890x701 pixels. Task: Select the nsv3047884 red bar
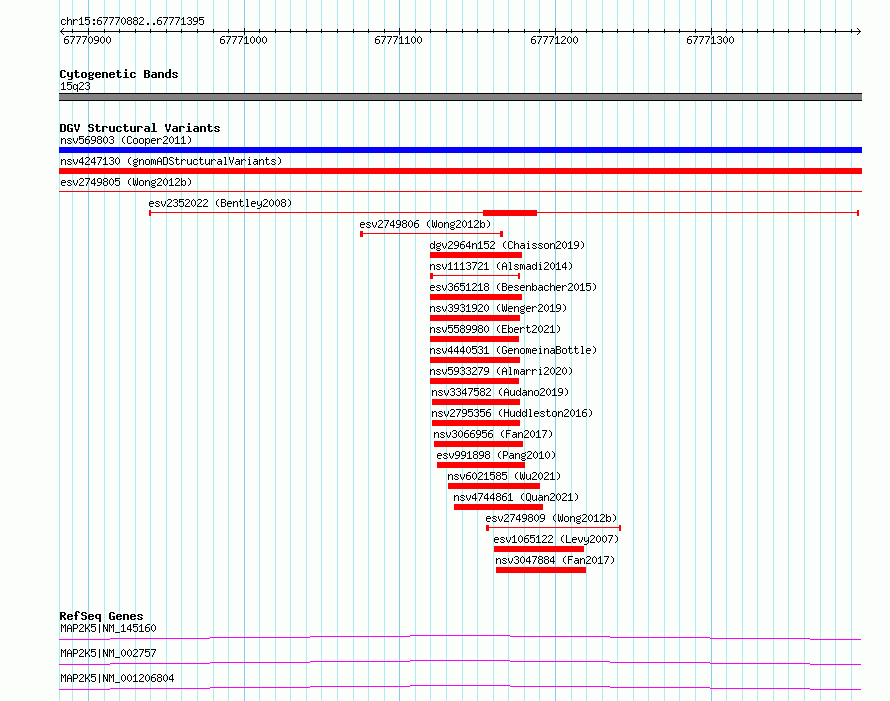(541, 570)
